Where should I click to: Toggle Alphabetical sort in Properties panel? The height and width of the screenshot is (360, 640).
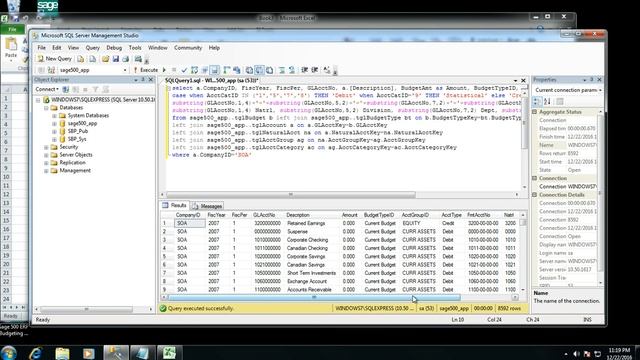(547, 101)
